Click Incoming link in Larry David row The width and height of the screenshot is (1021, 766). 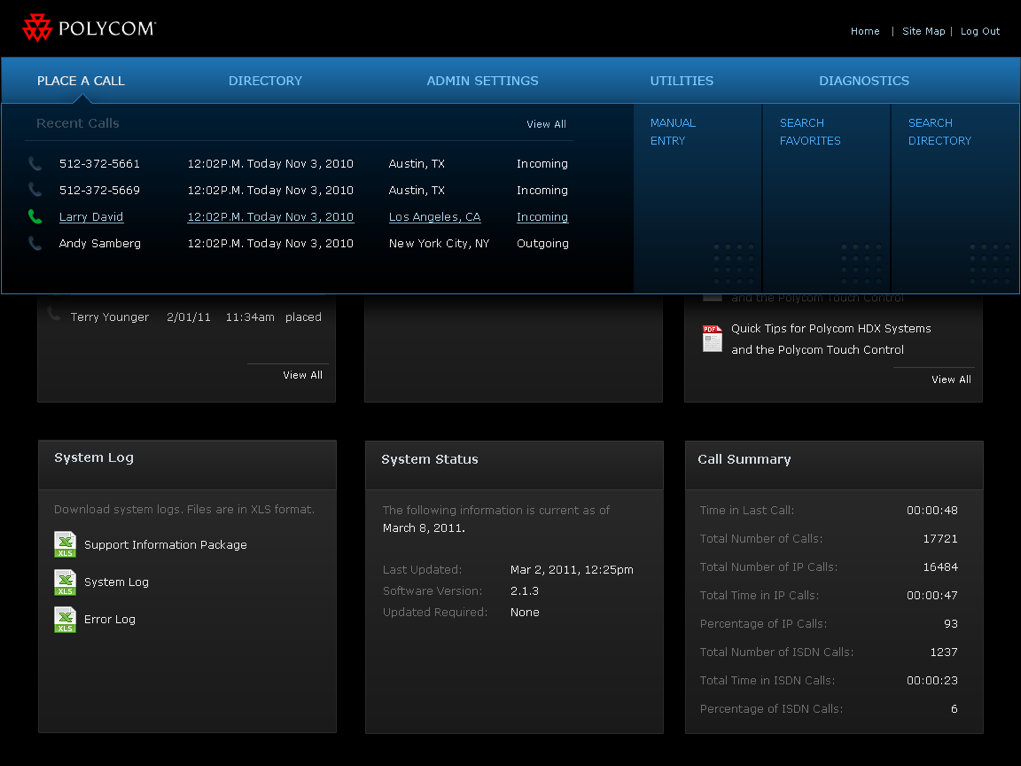pos(542,217)
